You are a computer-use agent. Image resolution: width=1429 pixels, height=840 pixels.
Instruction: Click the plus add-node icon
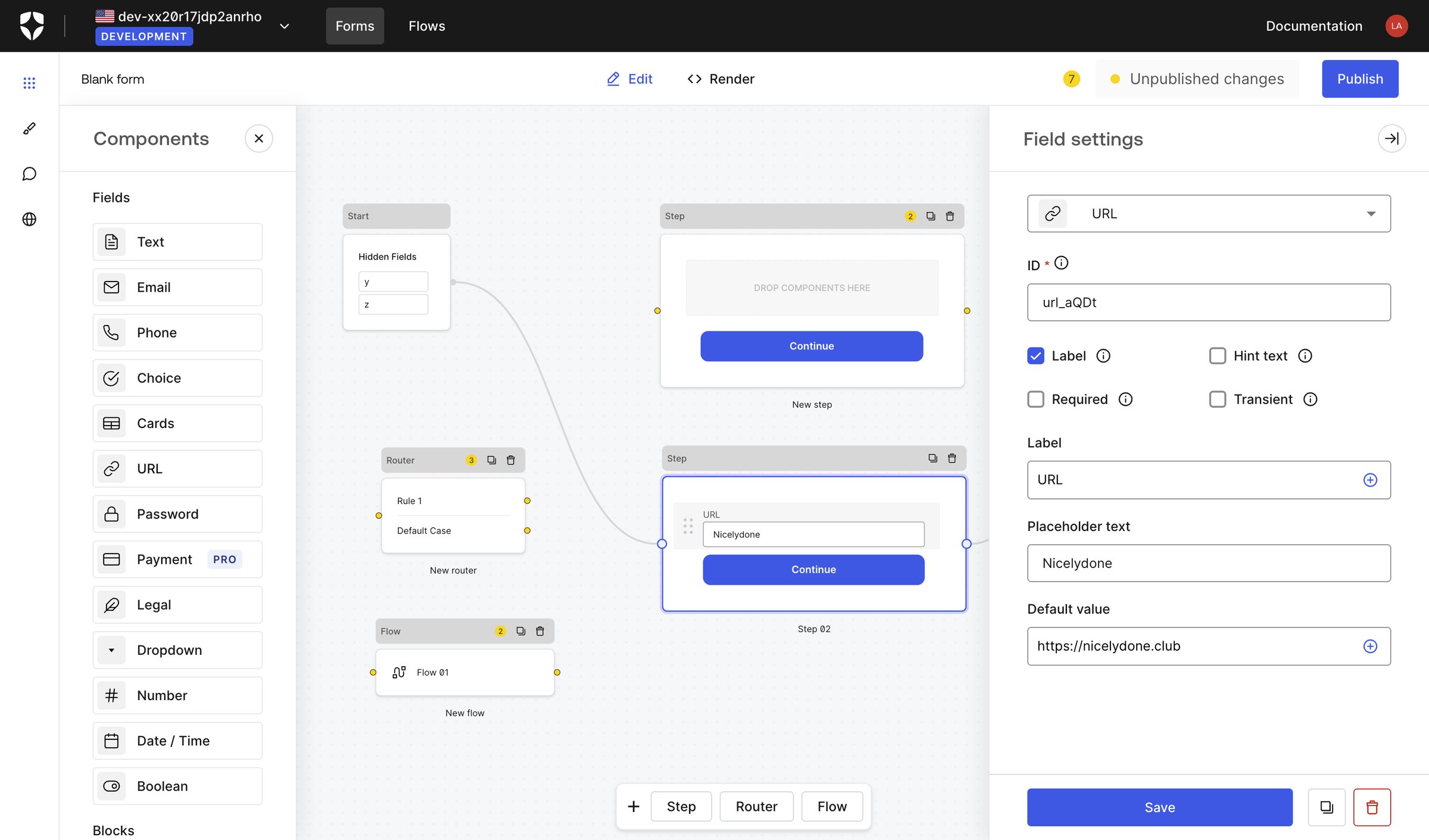634,806
